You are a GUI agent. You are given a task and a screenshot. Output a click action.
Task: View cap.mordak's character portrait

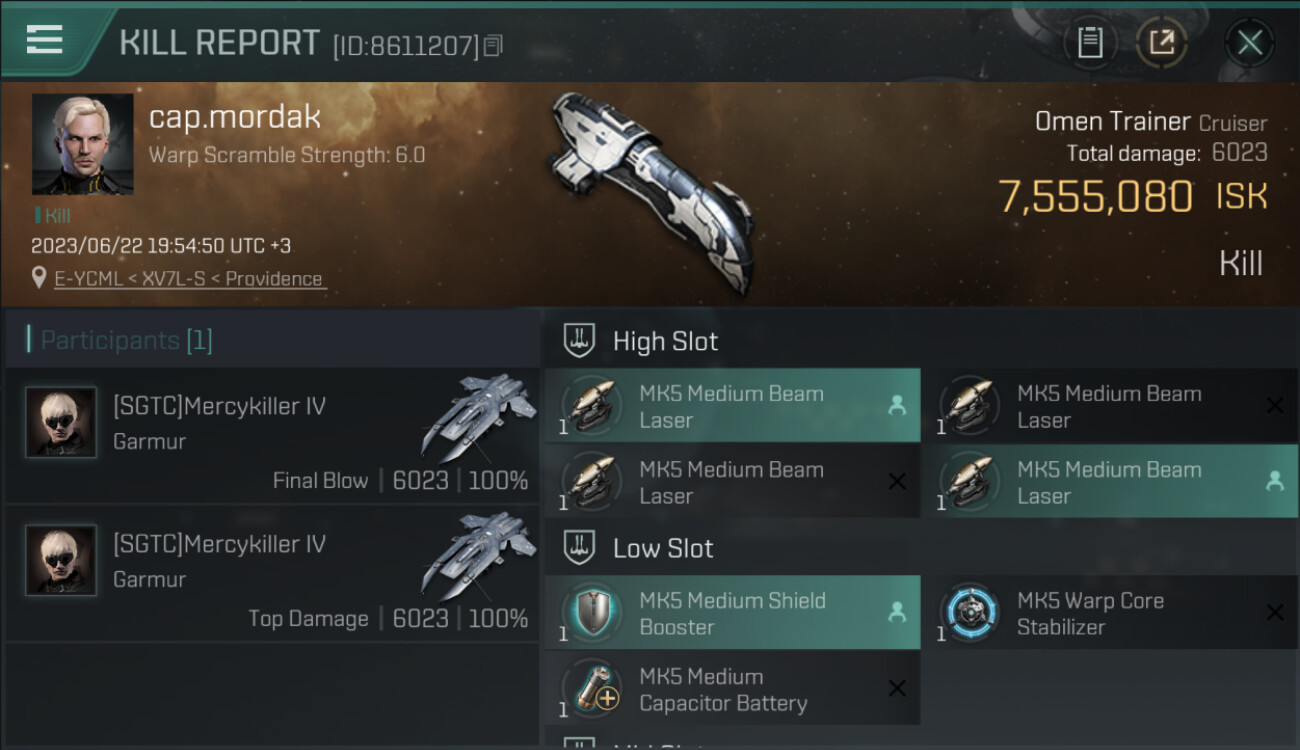point(82,144)
